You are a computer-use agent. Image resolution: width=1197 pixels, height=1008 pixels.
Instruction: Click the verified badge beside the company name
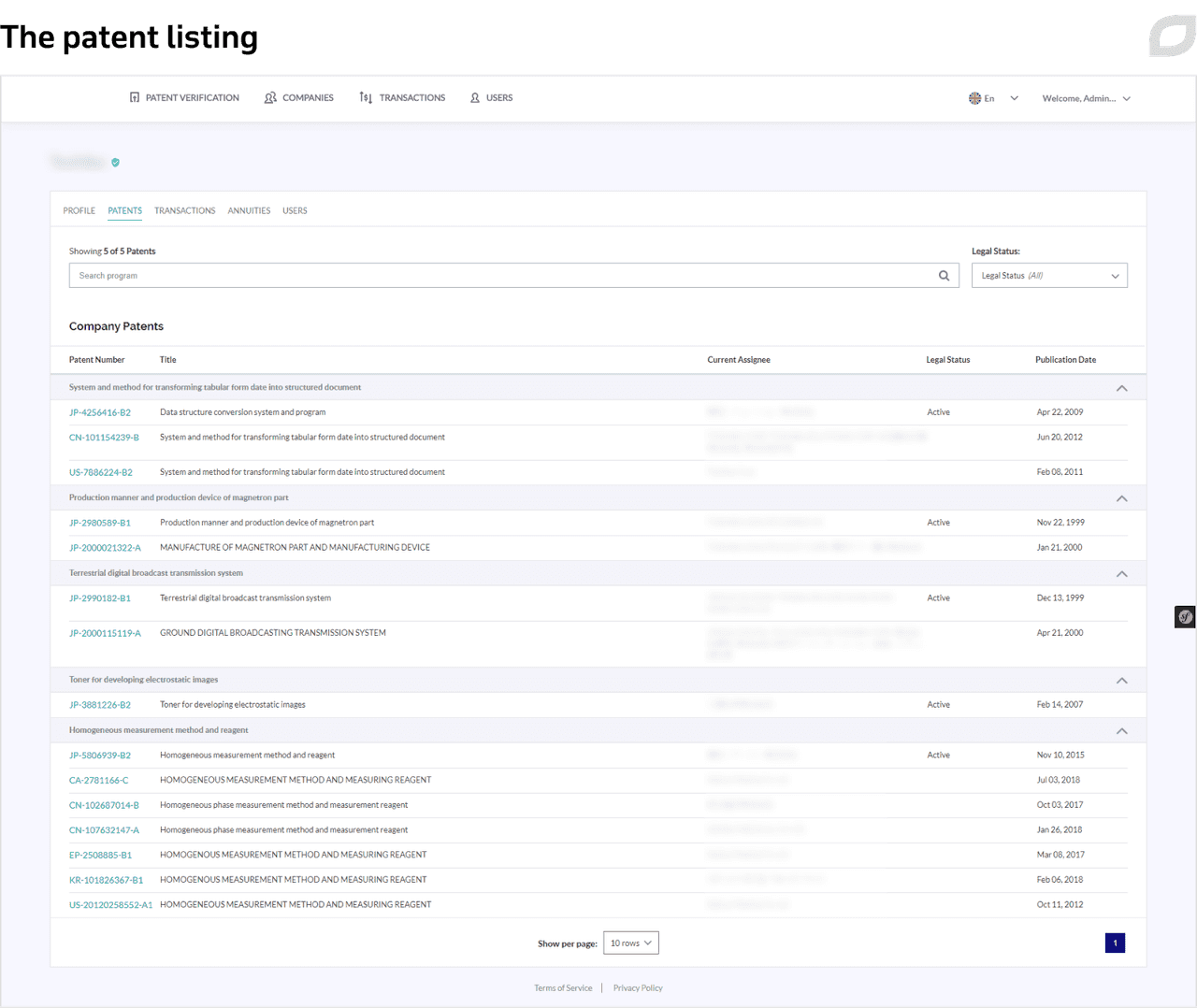115,162
